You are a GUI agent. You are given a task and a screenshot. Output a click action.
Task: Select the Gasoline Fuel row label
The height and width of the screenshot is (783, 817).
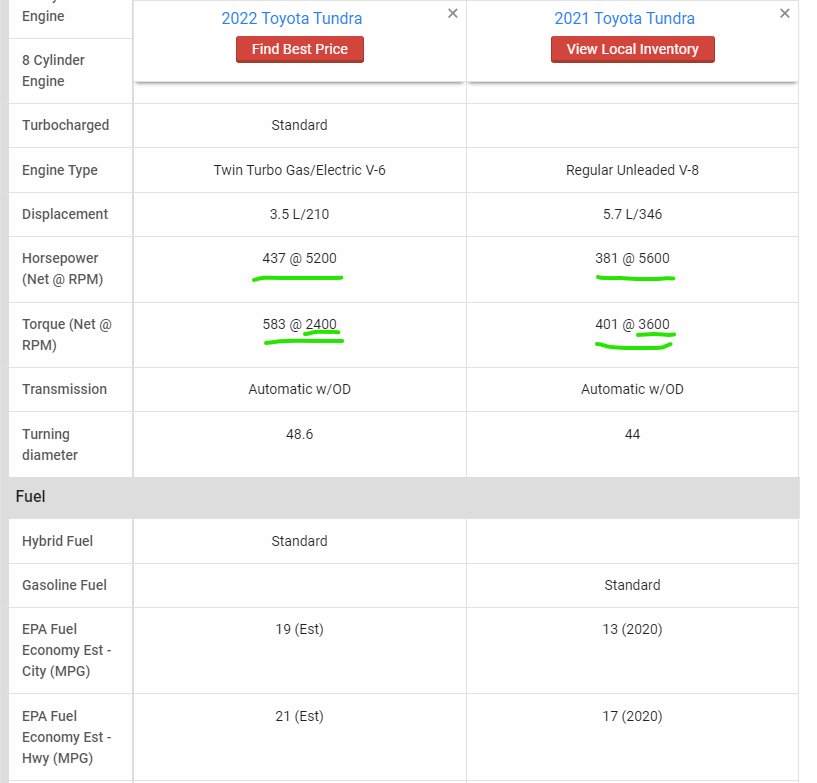point(65,585)
